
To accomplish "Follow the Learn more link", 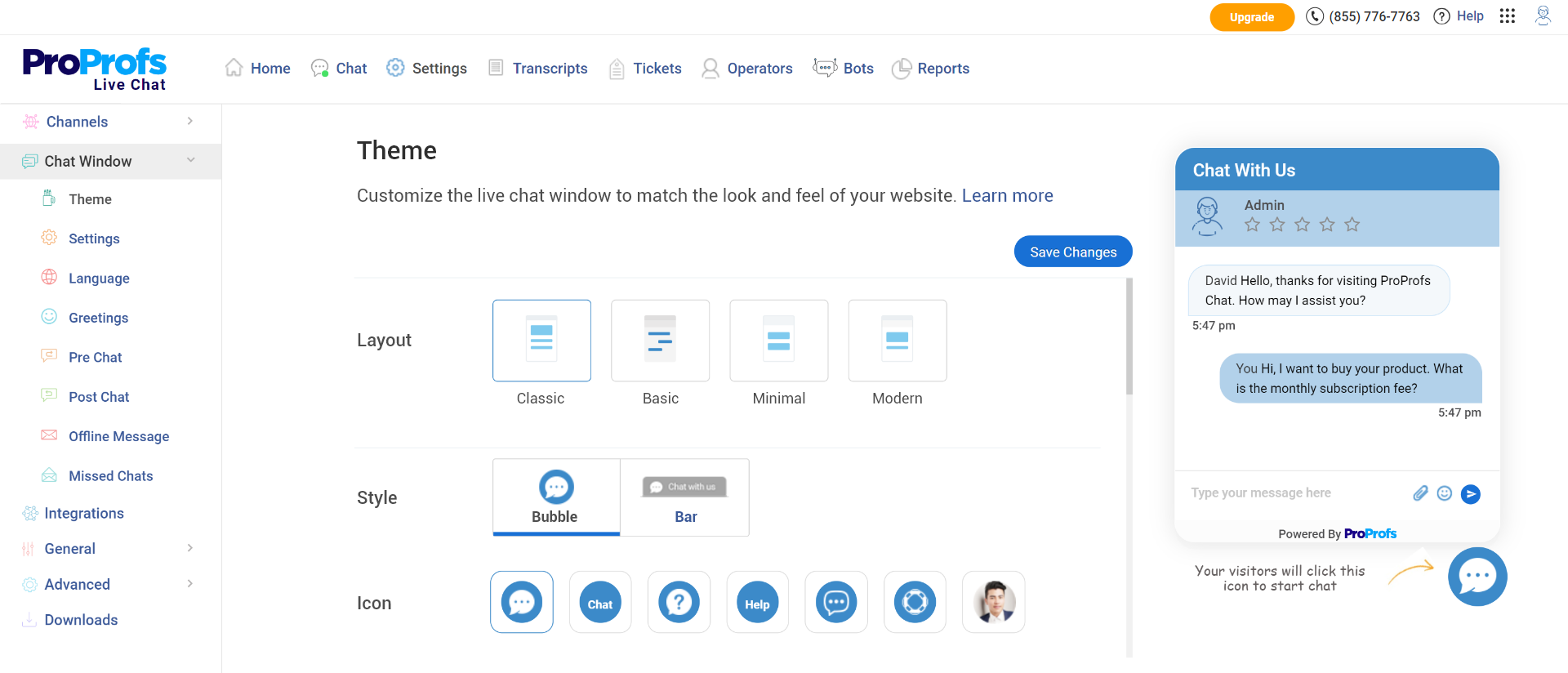I will click(x=1007, y=196).
